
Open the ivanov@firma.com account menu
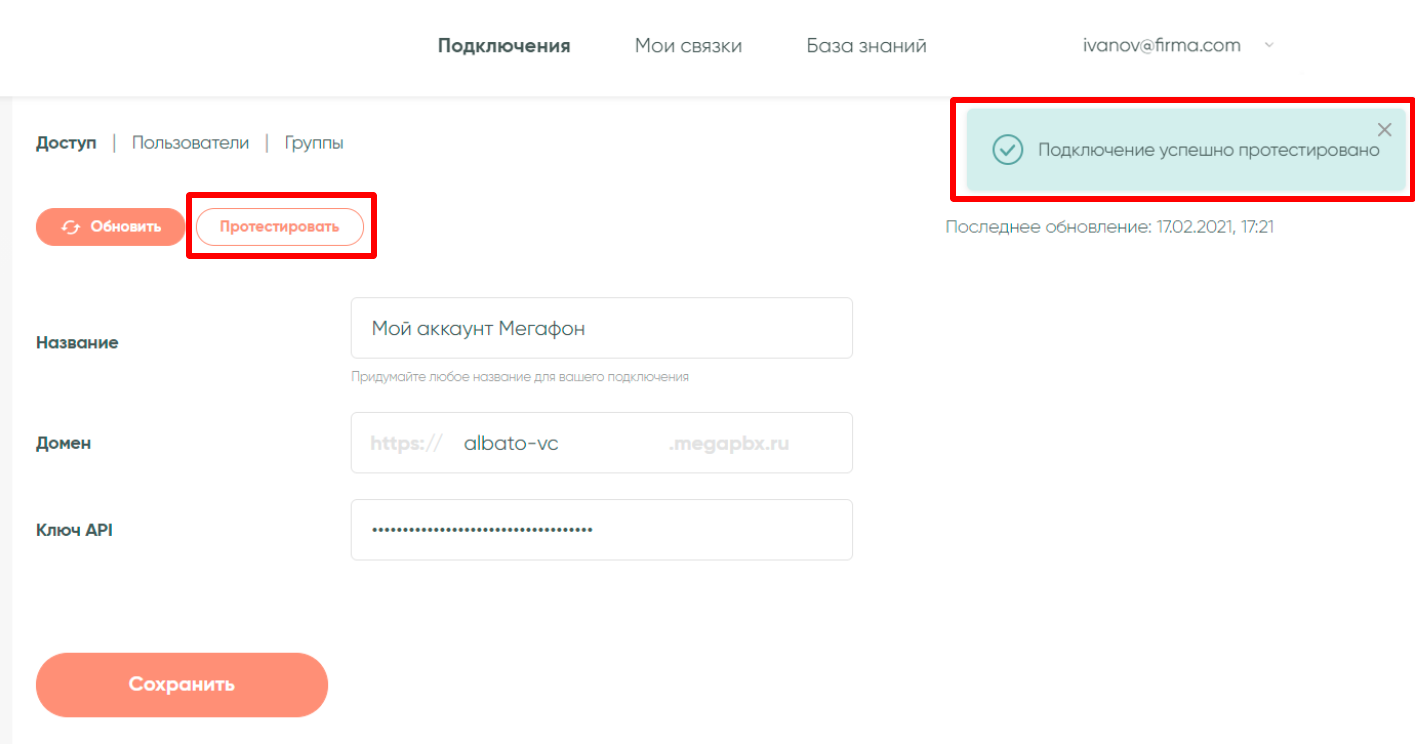1161,46
